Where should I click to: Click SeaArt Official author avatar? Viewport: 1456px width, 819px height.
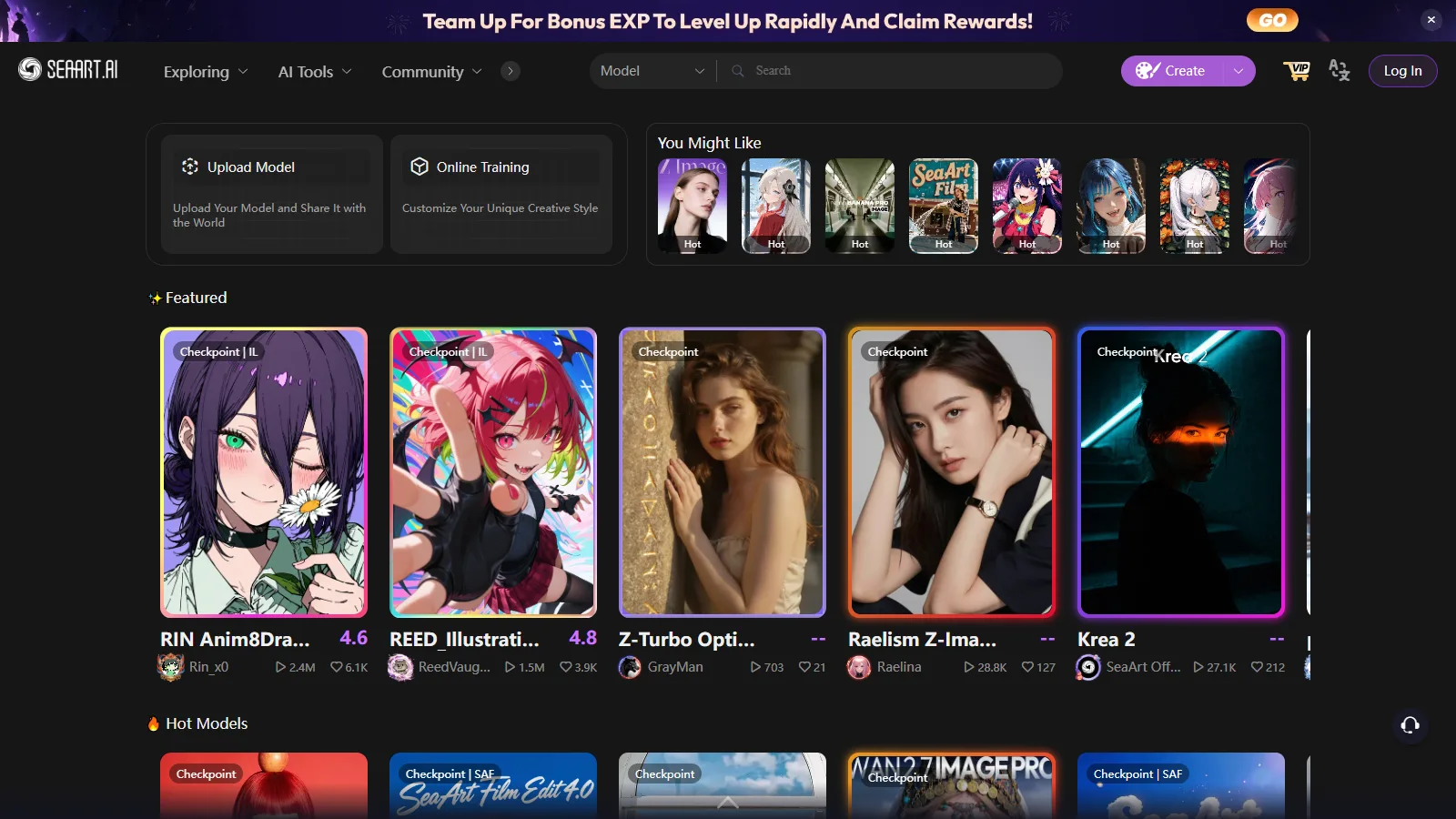point(1088,667)
